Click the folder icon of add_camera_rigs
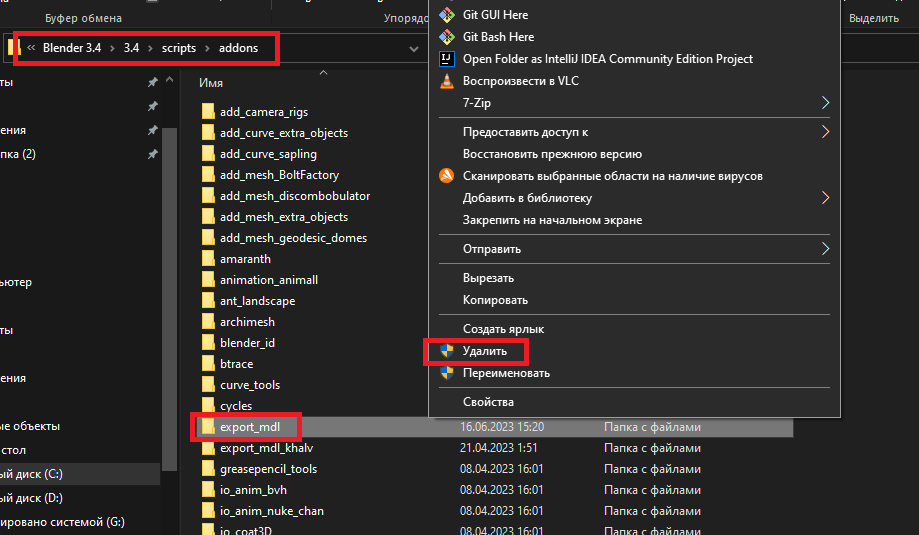Viewport: 919px width, 535px height. [x=208, y=112]
